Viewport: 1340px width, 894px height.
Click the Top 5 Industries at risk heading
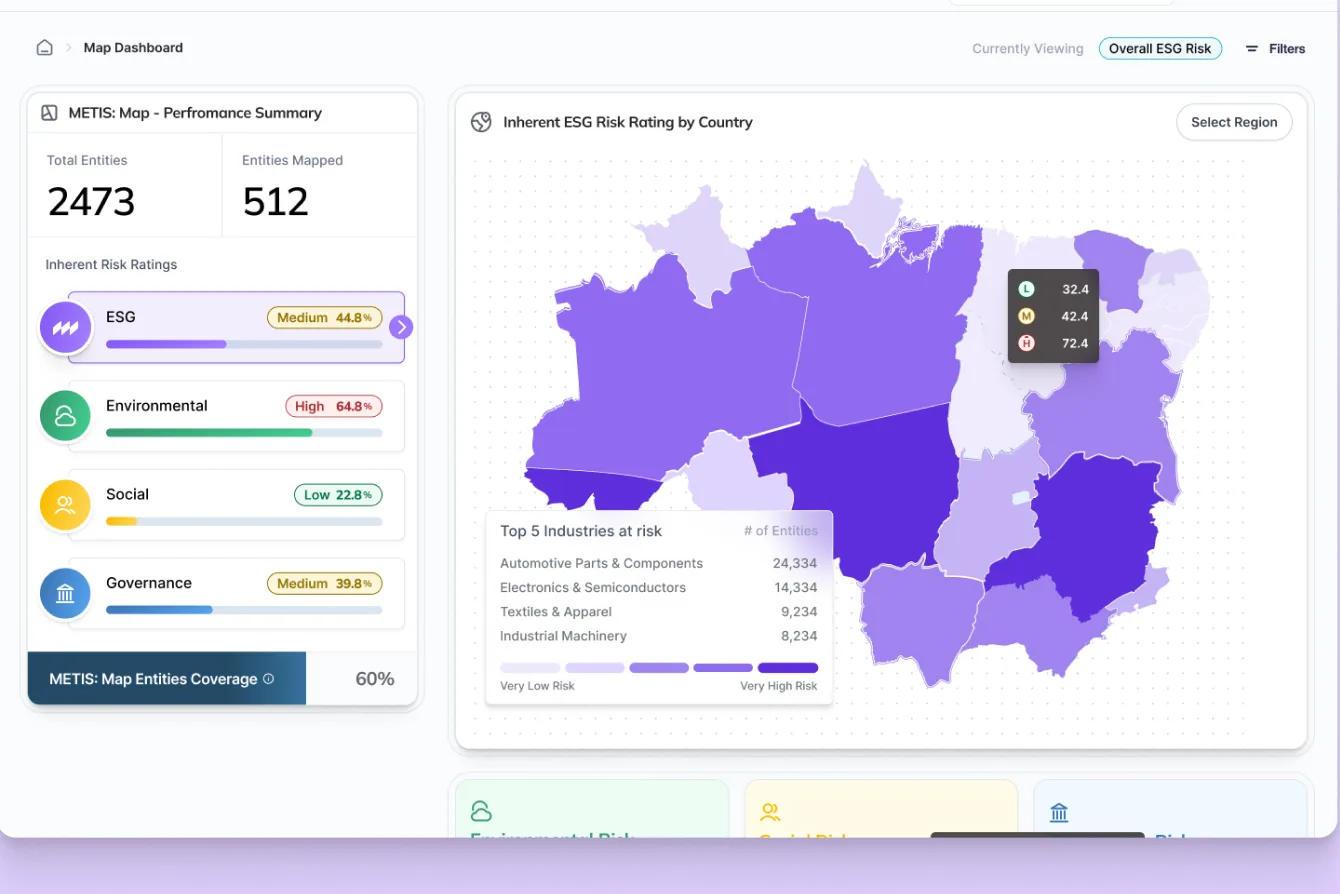(x=581, y=531)
